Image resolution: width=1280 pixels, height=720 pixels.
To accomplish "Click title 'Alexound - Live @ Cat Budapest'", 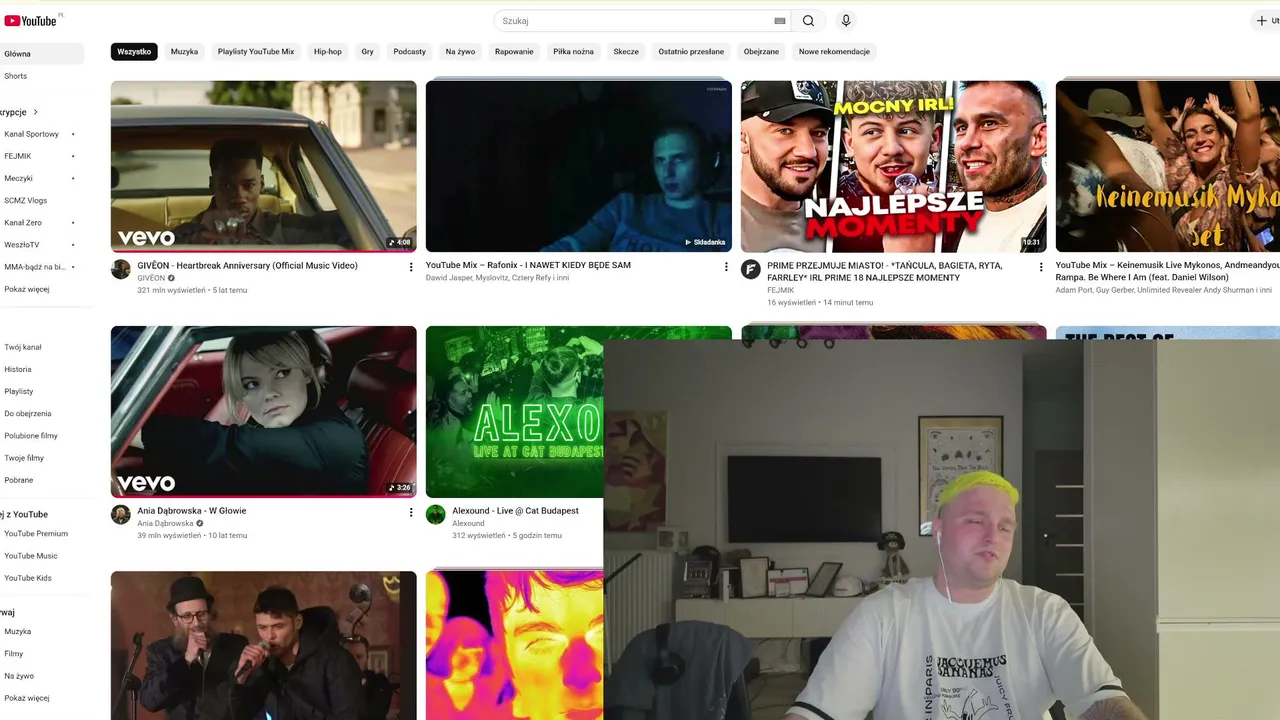I will point(515,511).
